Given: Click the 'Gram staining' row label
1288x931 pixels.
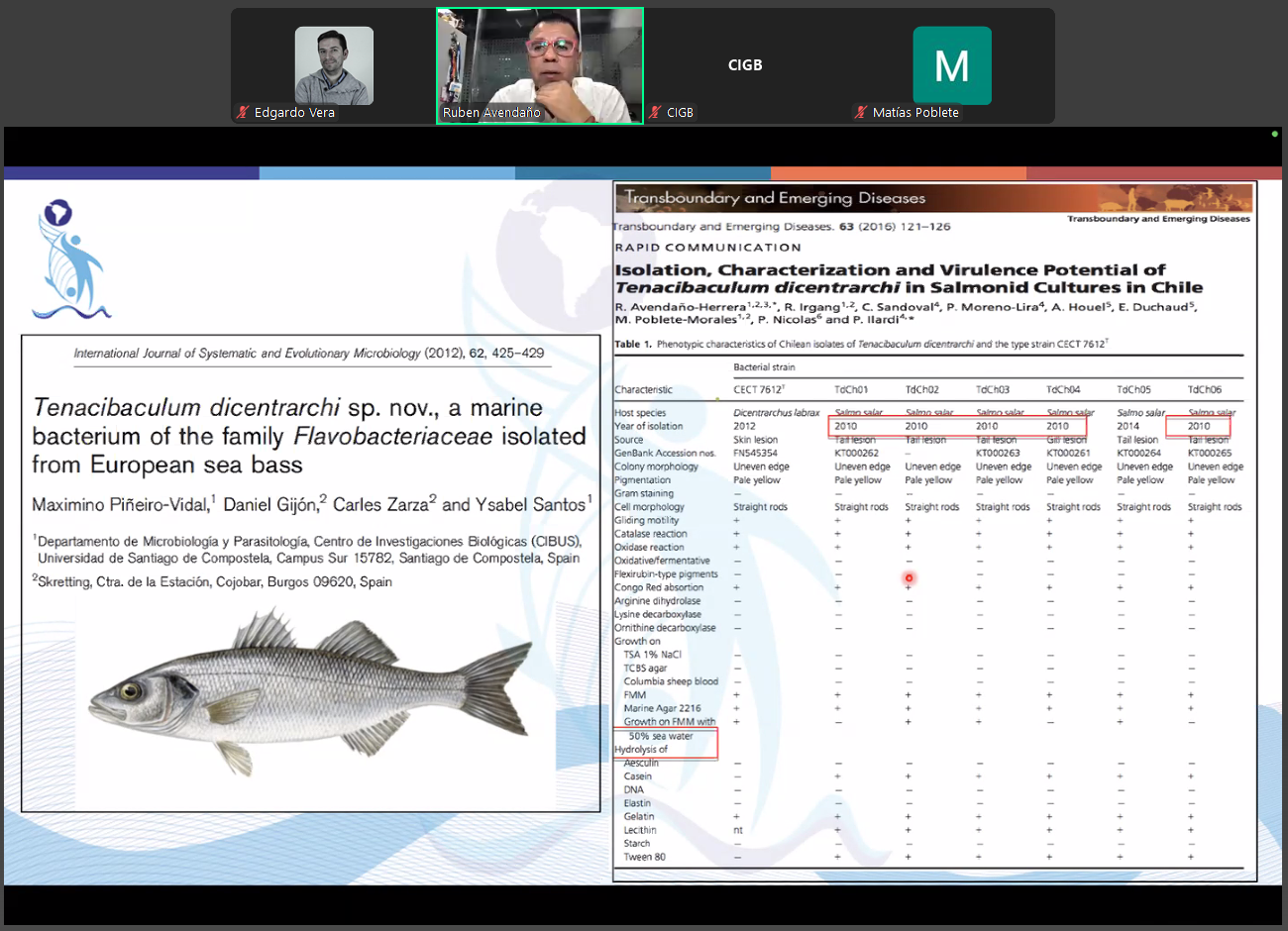Looking at the screenshot, I should point(644,493).
